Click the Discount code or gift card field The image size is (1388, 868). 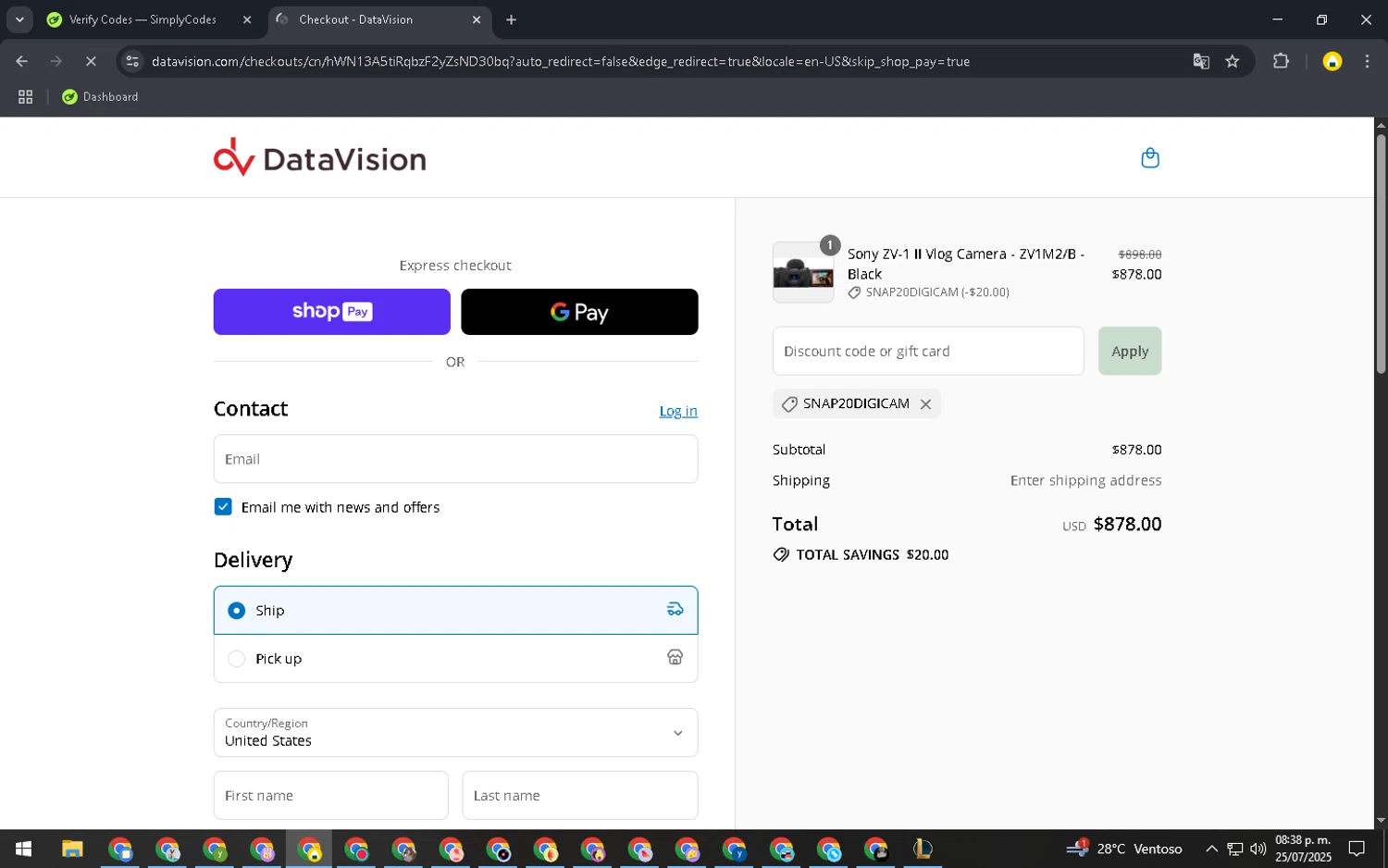pyautogui.click(x=928, y=351)
